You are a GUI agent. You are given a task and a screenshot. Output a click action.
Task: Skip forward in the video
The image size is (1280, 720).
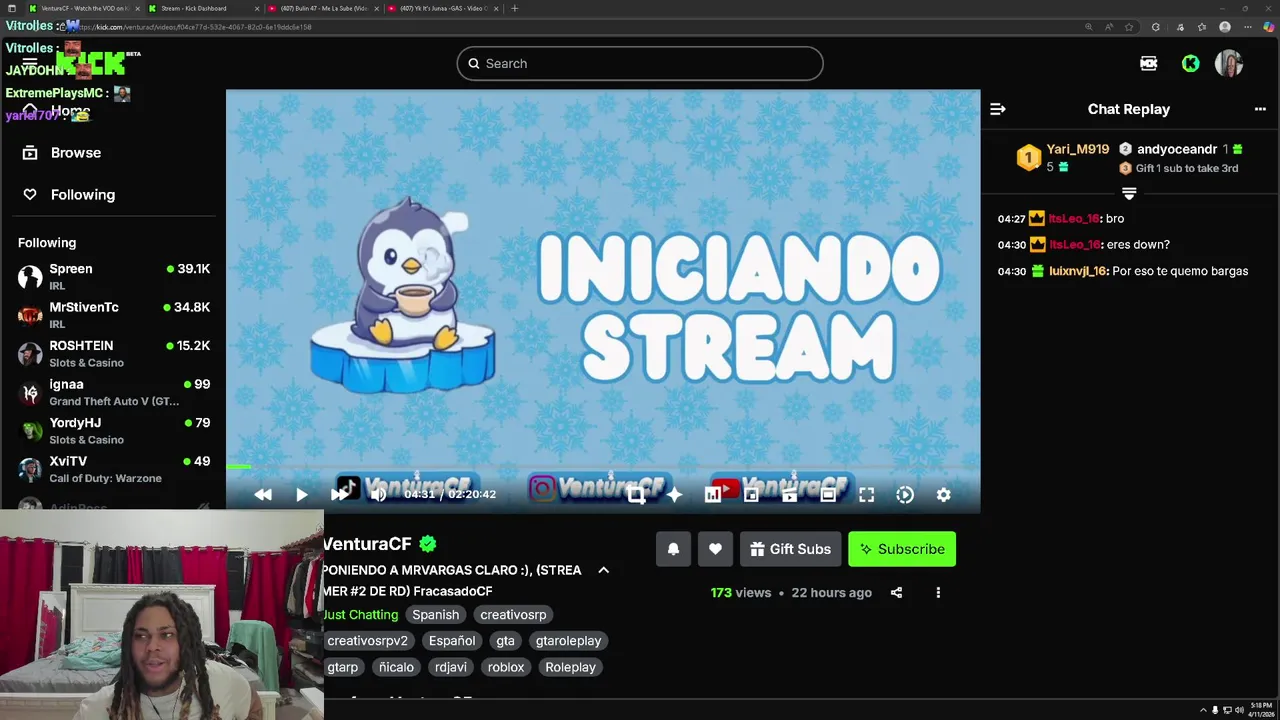339,494
